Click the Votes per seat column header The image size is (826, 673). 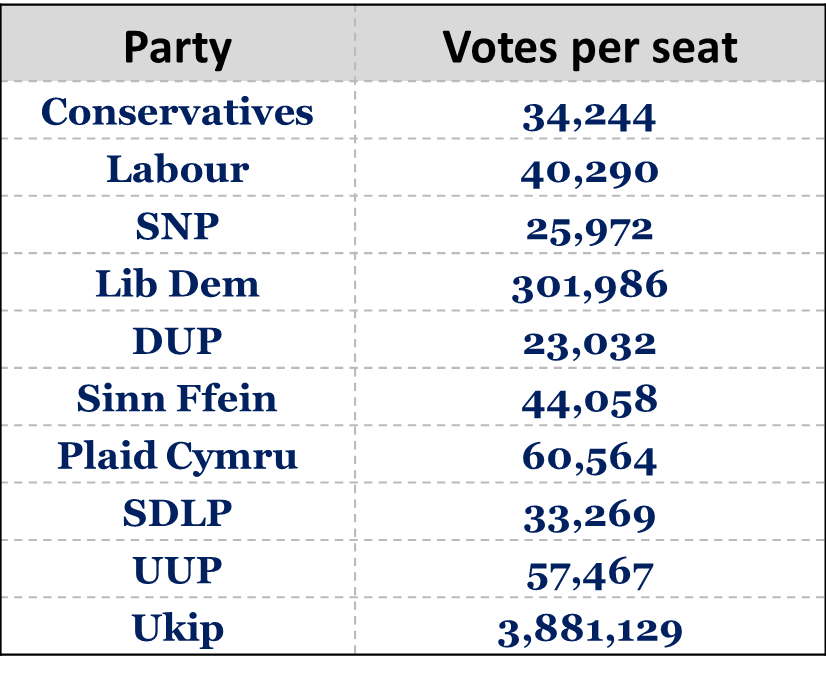(590, 47)
